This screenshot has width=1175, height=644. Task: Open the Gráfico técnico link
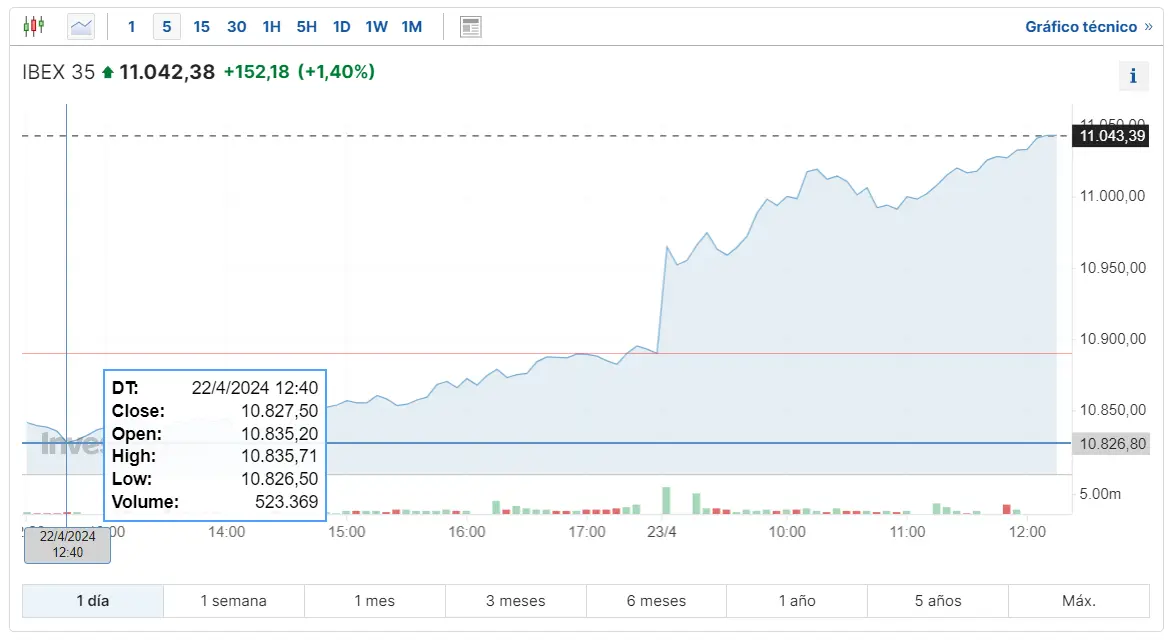click(x=1081, y=27)
